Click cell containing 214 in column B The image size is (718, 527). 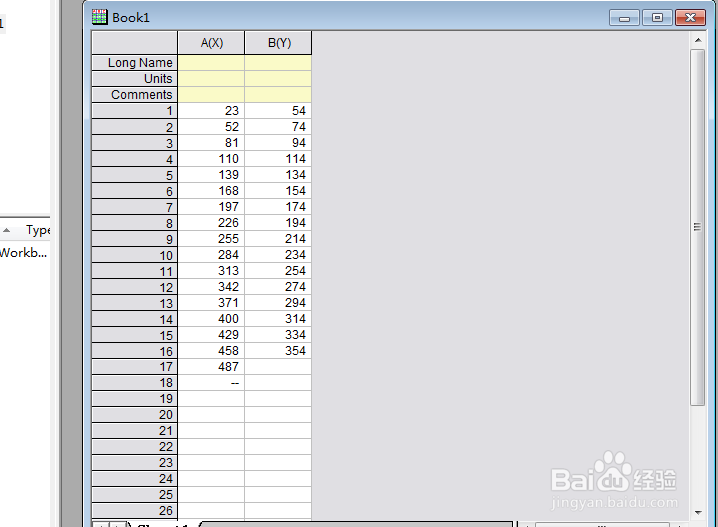pos(278,239)
